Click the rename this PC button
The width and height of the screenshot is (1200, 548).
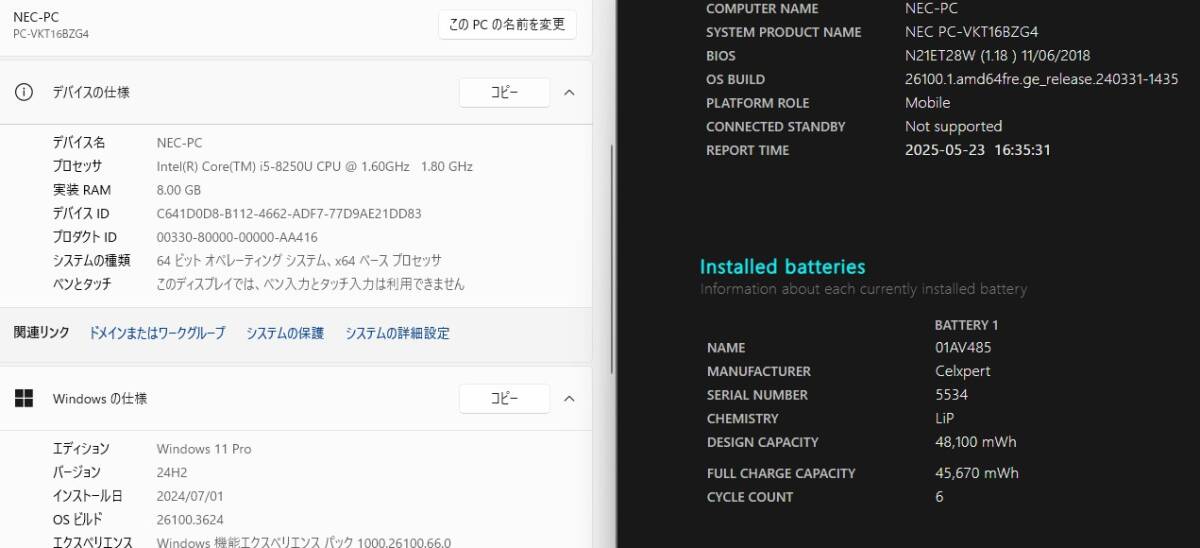point(507,24)
